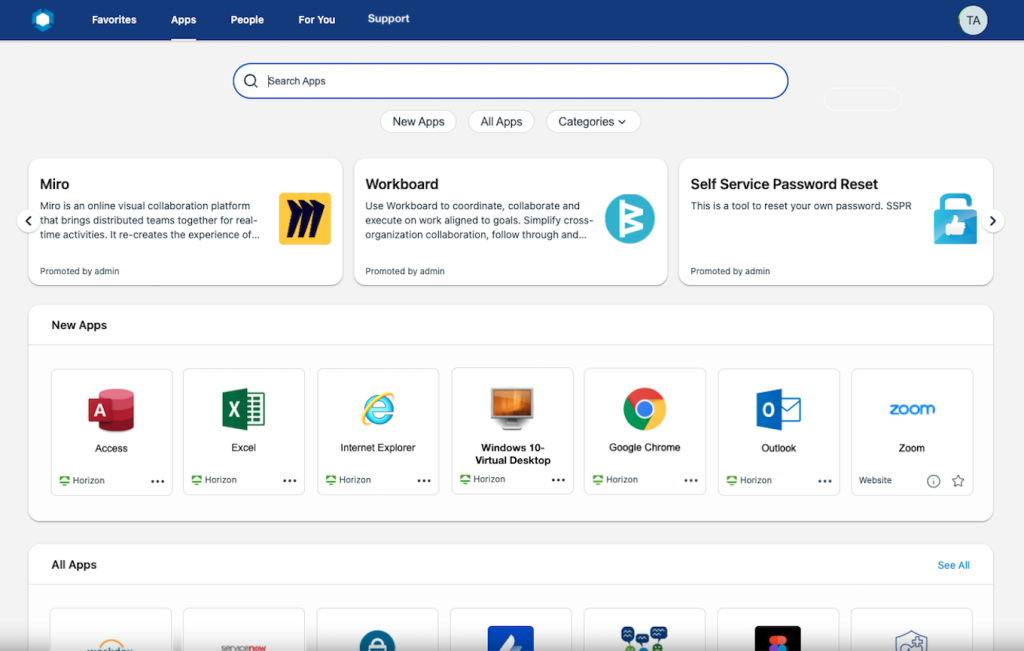Launch the Excel app icon
The image size is (1024, 651).
click(243, 409)
